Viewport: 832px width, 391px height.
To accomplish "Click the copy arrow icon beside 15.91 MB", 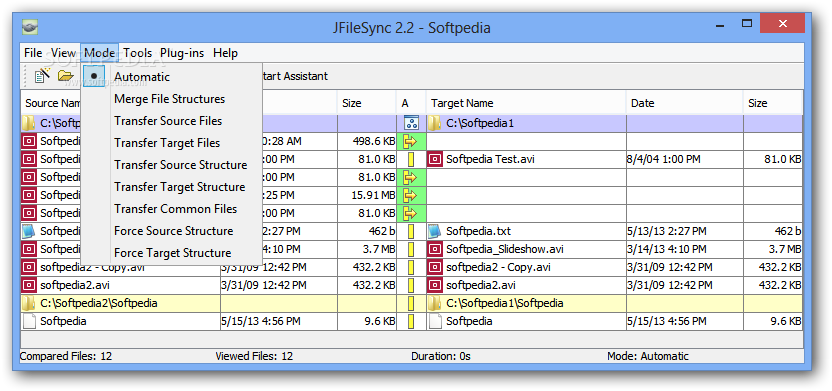I will [411, 196].
